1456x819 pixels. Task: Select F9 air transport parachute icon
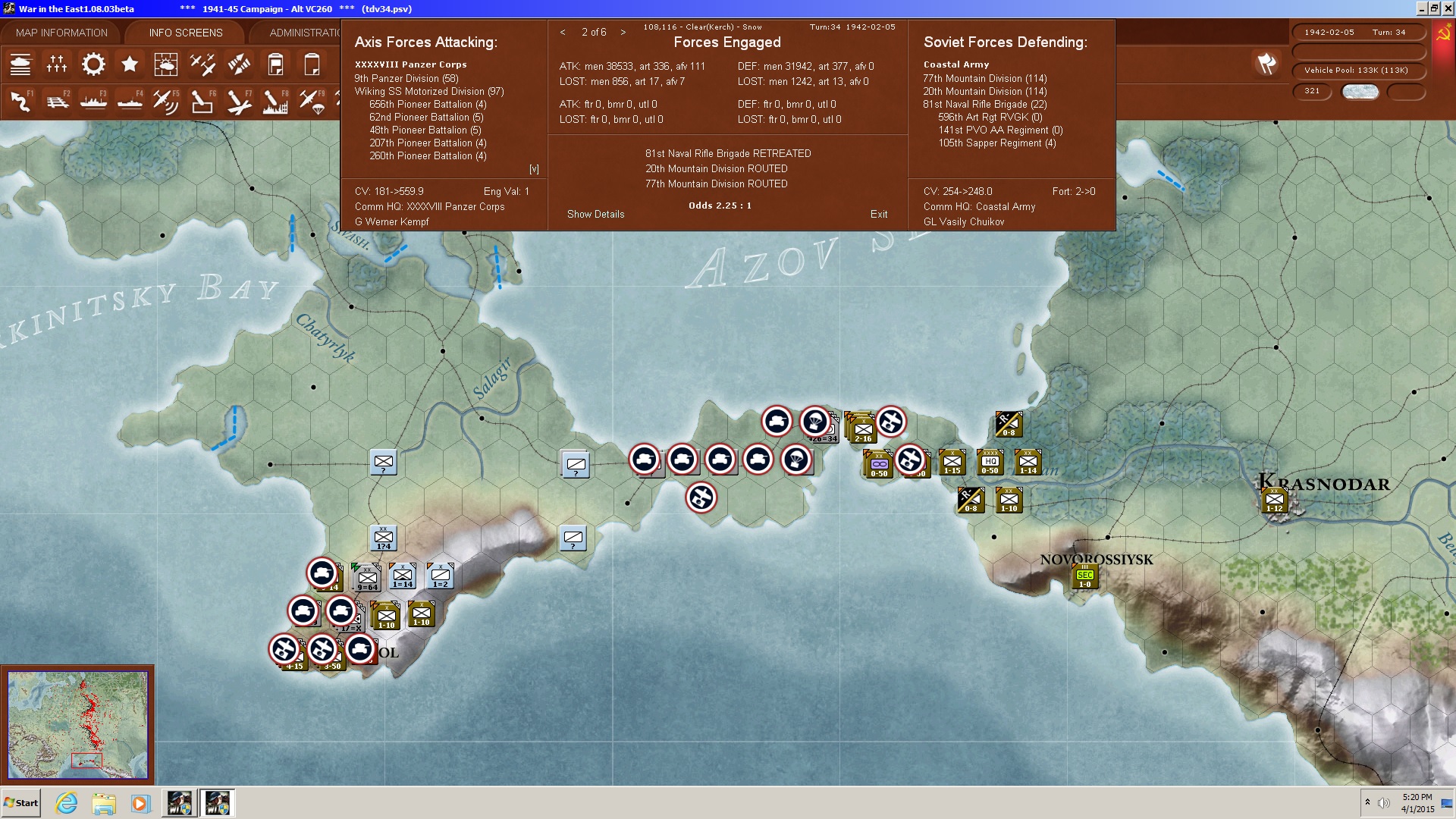(312, 101)
